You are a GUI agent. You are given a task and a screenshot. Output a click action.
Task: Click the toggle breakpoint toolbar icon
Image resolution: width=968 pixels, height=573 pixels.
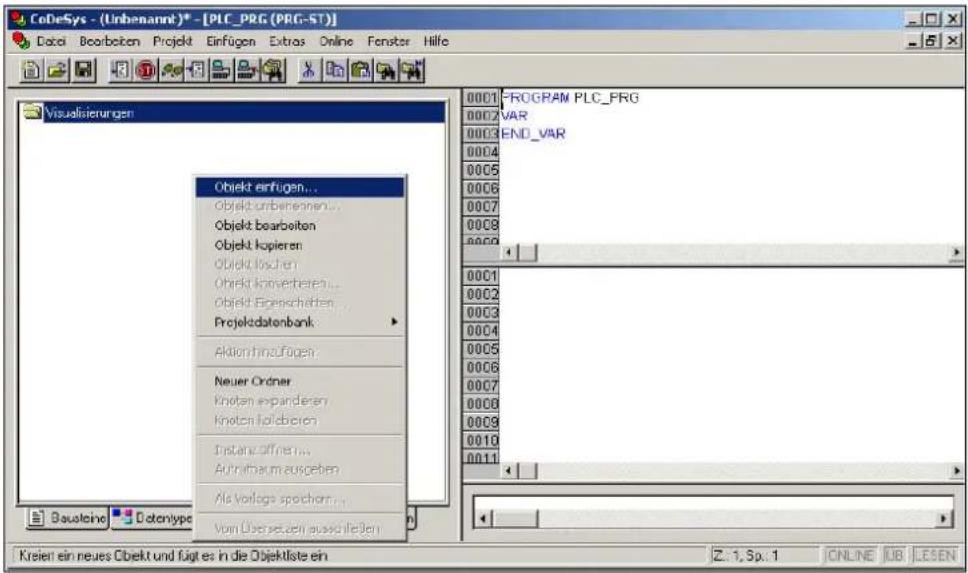click(x=196, y=70)
